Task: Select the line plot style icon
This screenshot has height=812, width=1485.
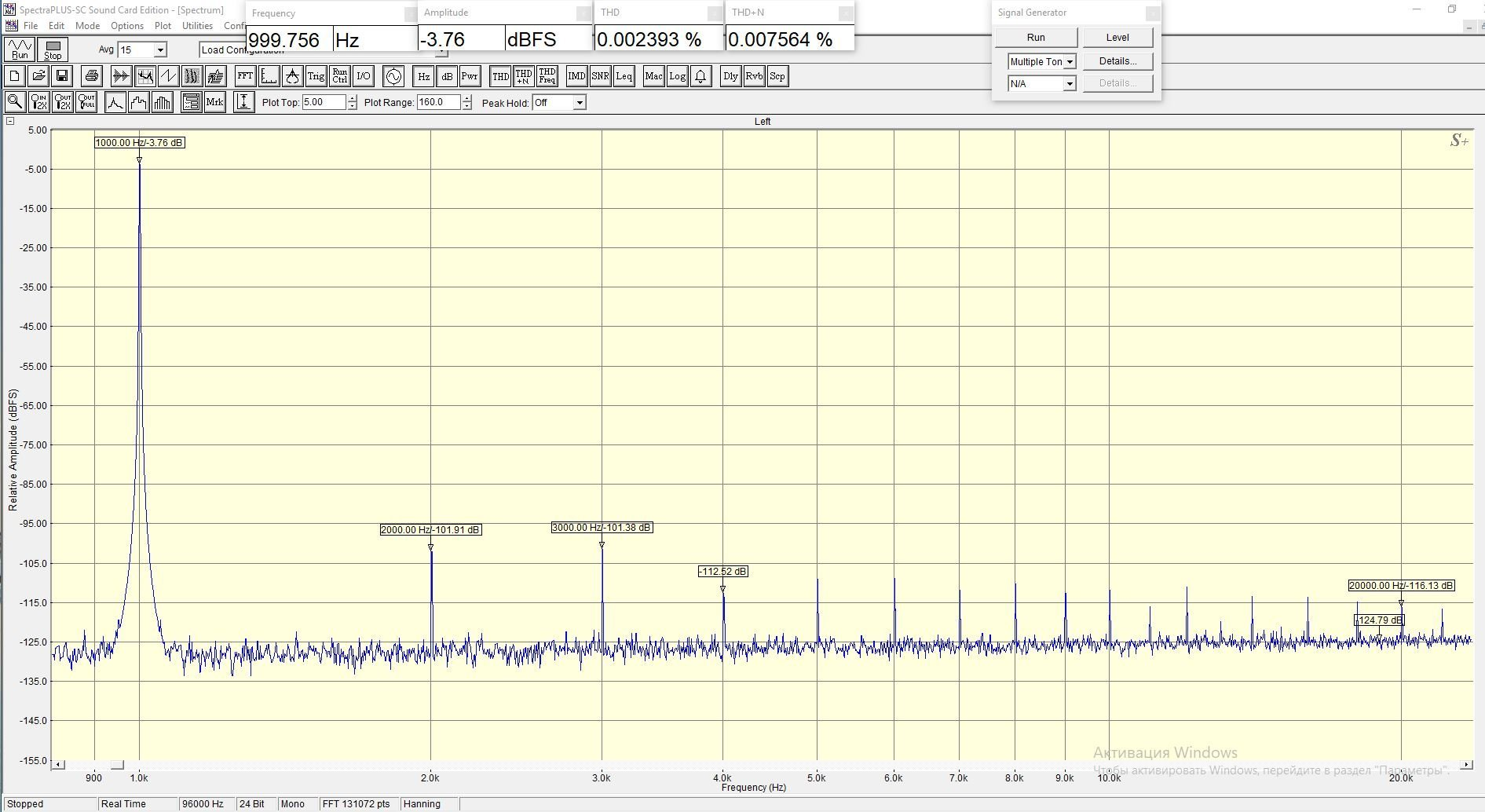Action: point(115,102)
